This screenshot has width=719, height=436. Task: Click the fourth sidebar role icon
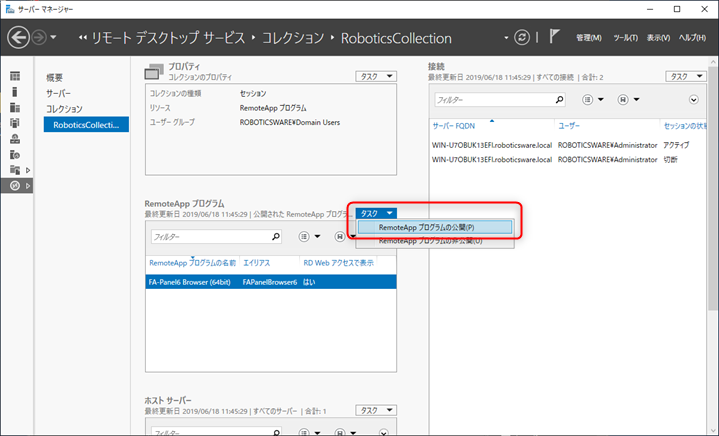pos(15,123)
